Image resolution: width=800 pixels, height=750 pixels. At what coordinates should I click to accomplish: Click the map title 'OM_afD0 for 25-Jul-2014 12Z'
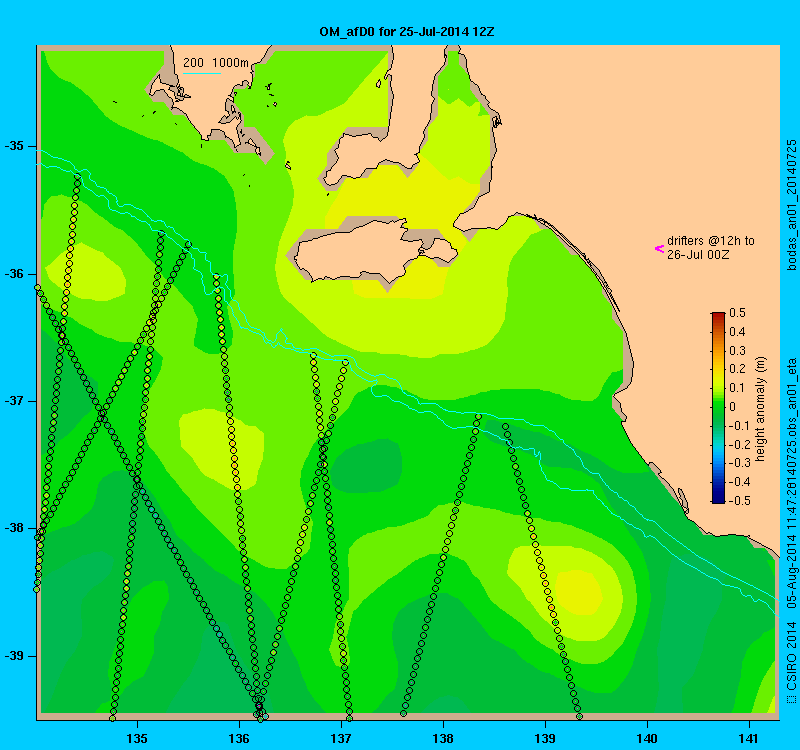point(407,32)
